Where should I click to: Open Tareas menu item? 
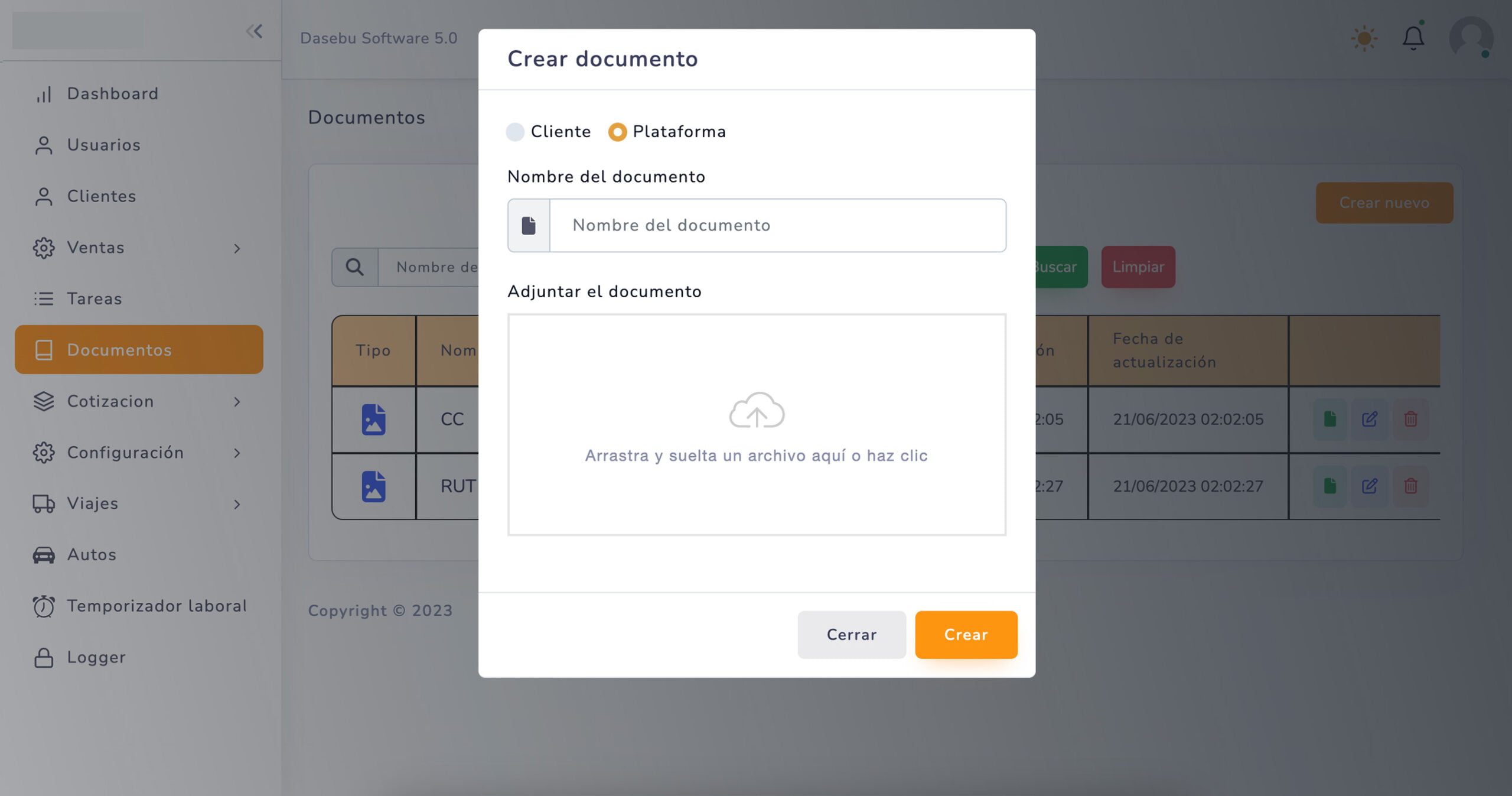[94, 299]
